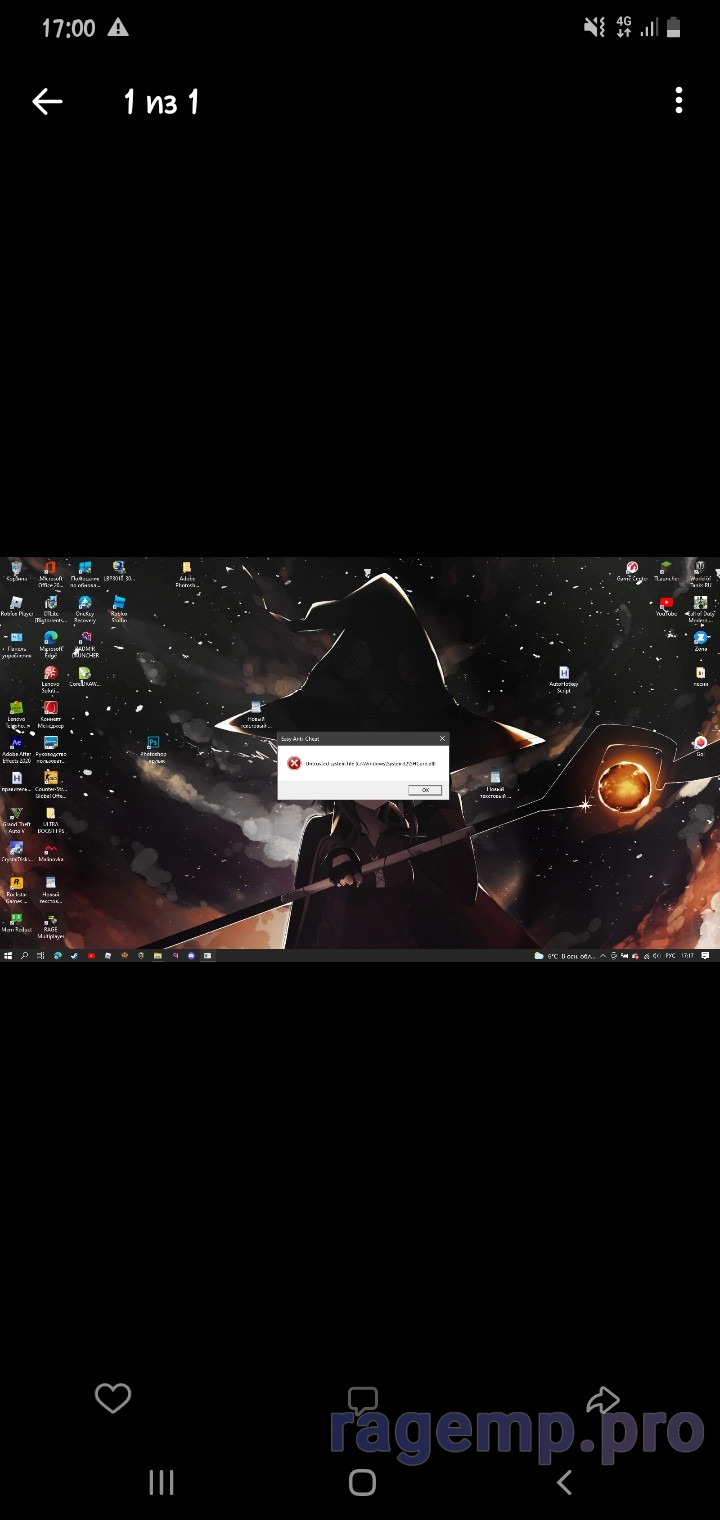Select the World of Tanks desktop icon
Image resolution: width=720 pixels, height=1520 pixels.
pyautogui.click(x=700, y=574)
